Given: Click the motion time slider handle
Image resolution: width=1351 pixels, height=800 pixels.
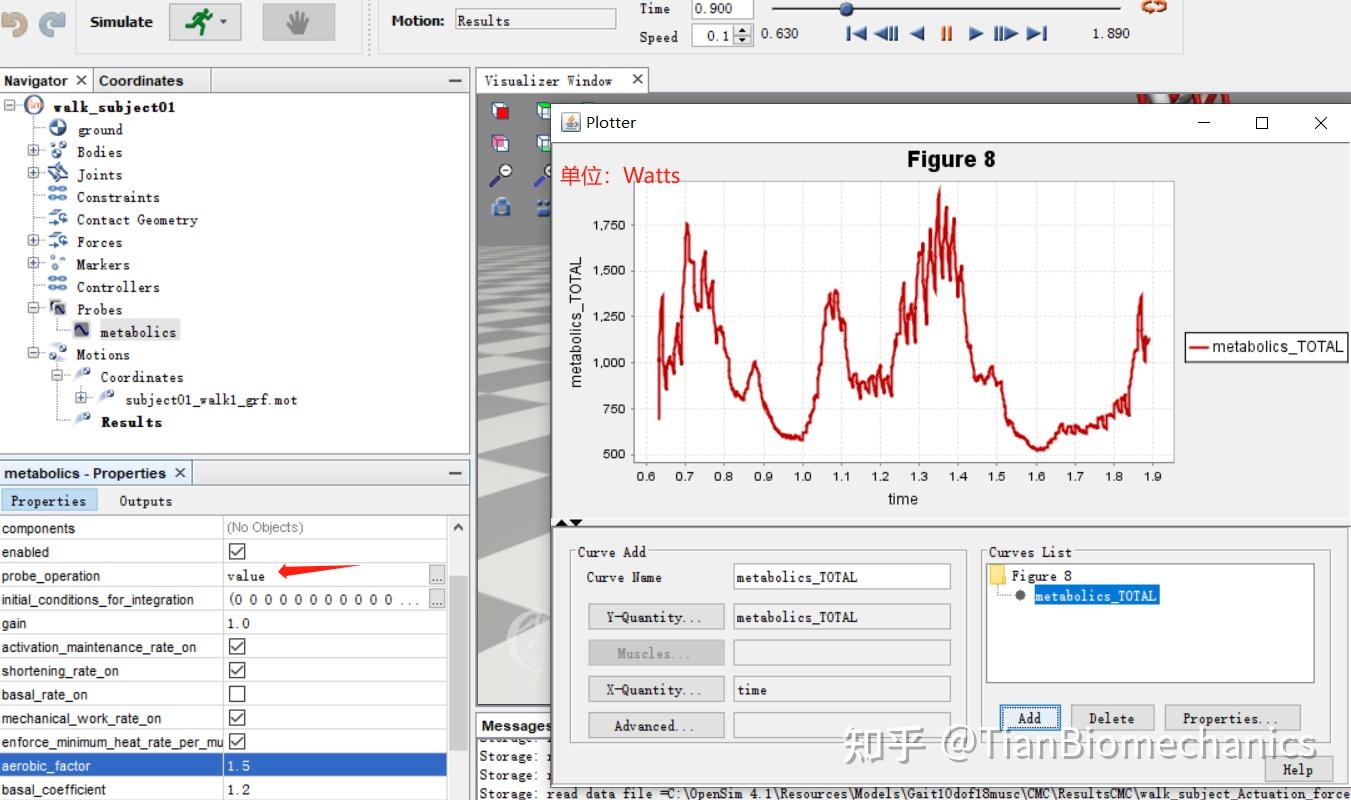Looking at the screenshot, I should [846, 9].
